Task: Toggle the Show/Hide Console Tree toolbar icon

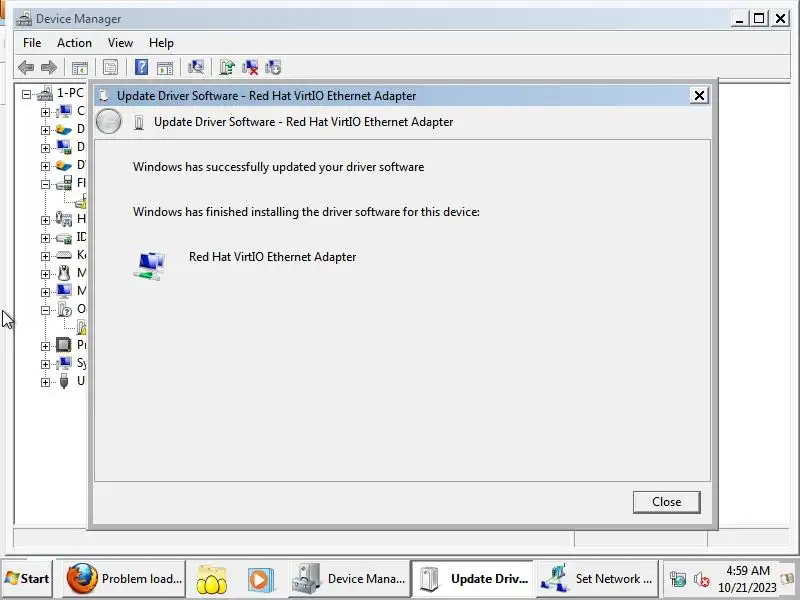Action: (x=80, y=67)
